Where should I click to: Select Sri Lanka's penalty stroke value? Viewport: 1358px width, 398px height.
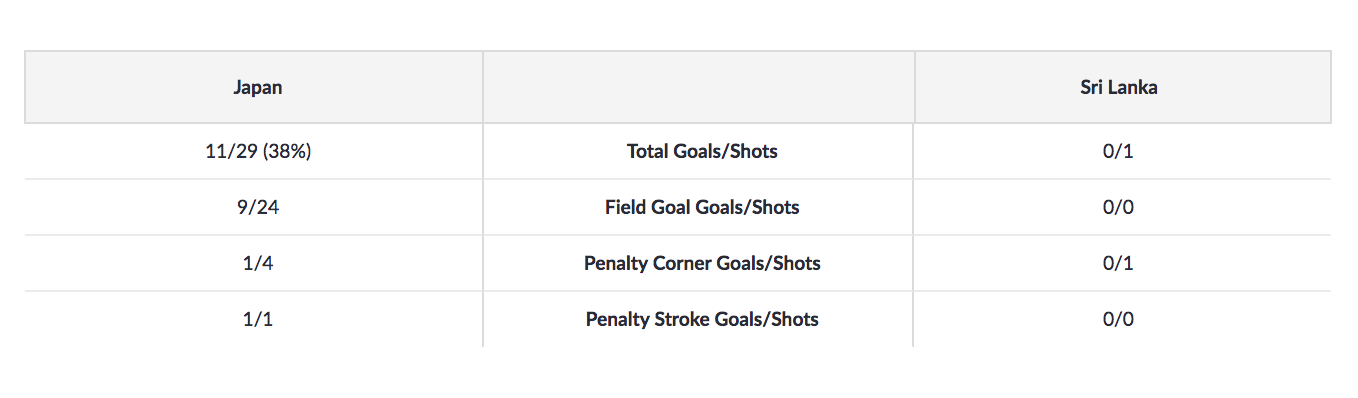1119,320
